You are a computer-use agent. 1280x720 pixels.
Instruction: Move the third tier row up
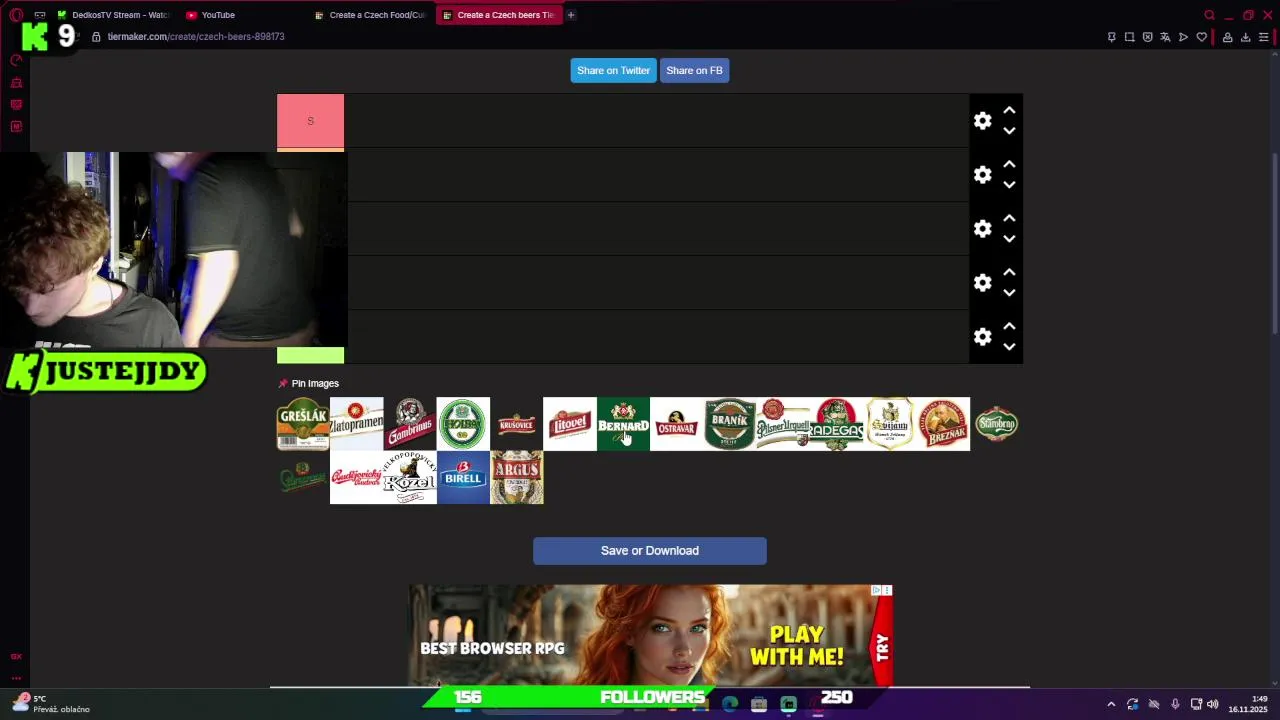[x=1009, y=219]
